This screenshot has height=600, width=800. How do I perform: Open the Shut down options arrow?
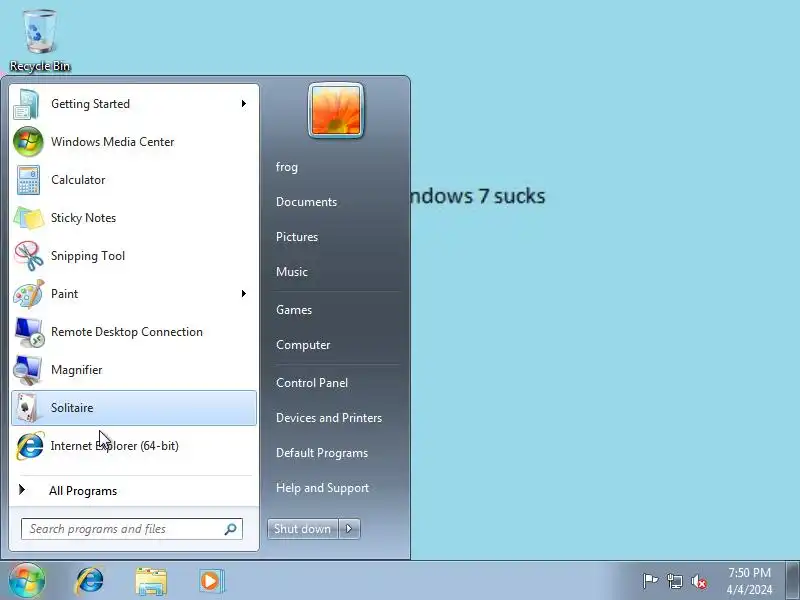tap(349, 529)
